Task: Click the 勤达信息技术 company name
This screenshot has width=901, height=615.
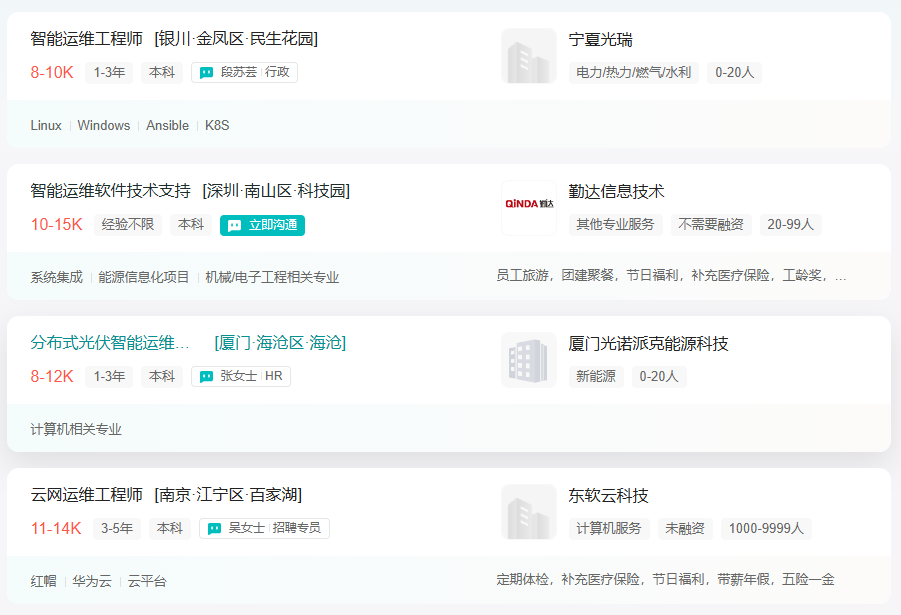Action: pyautogui.click(x=616, y=191)
